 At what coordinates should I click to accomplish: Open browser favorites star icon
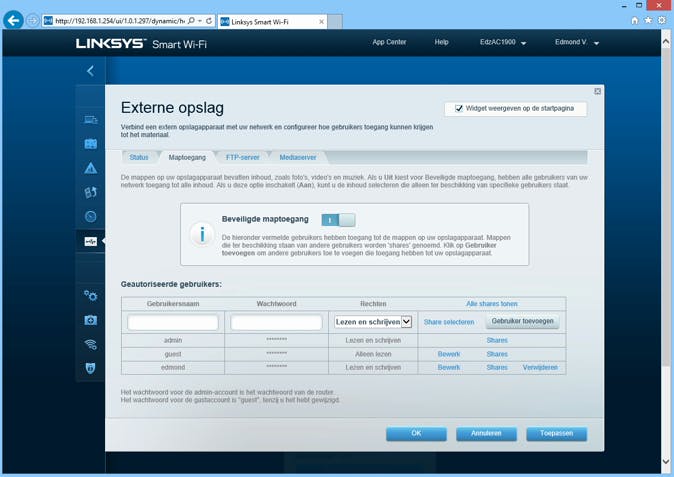click(648, 20)
